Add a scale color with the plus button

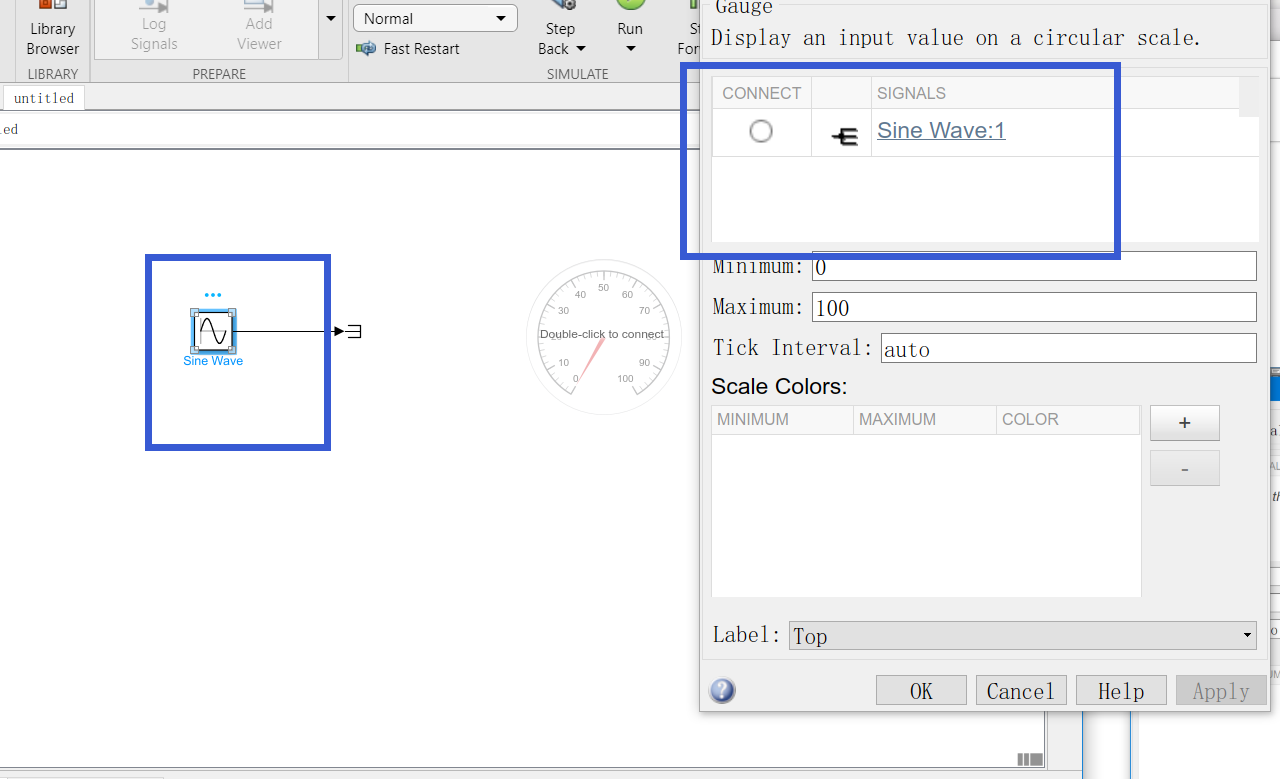[x=1185, y=423]
